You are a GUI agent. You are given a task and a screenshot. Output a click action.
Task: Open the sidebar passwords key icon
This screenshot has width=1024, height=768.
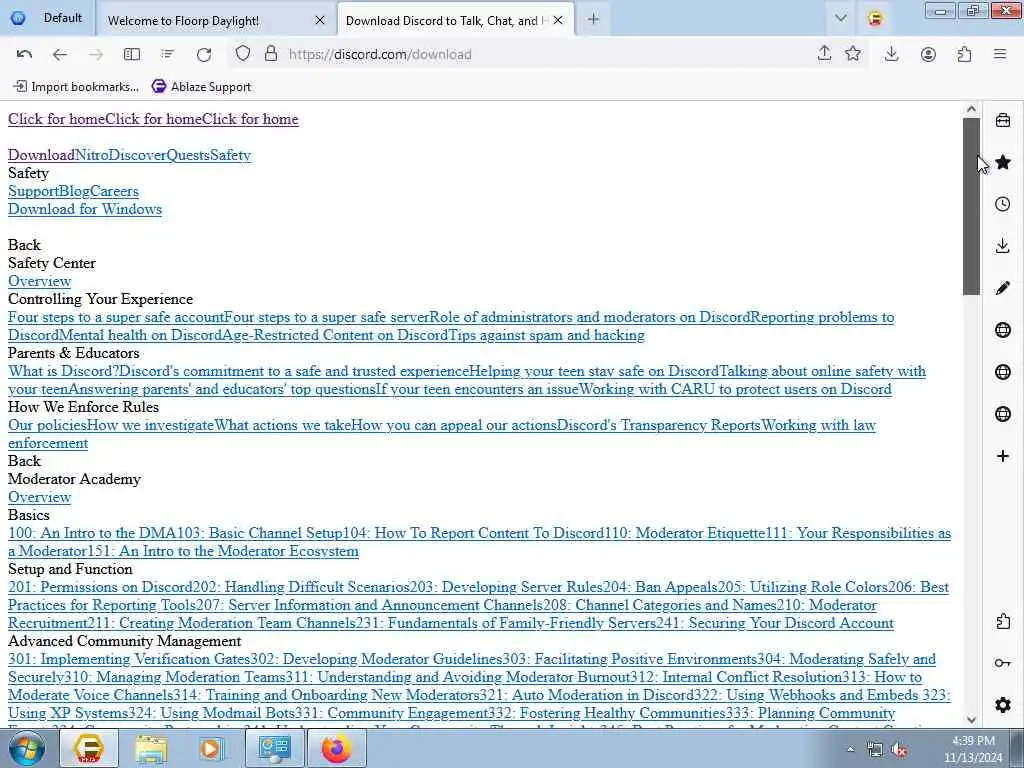point(1003,663)
